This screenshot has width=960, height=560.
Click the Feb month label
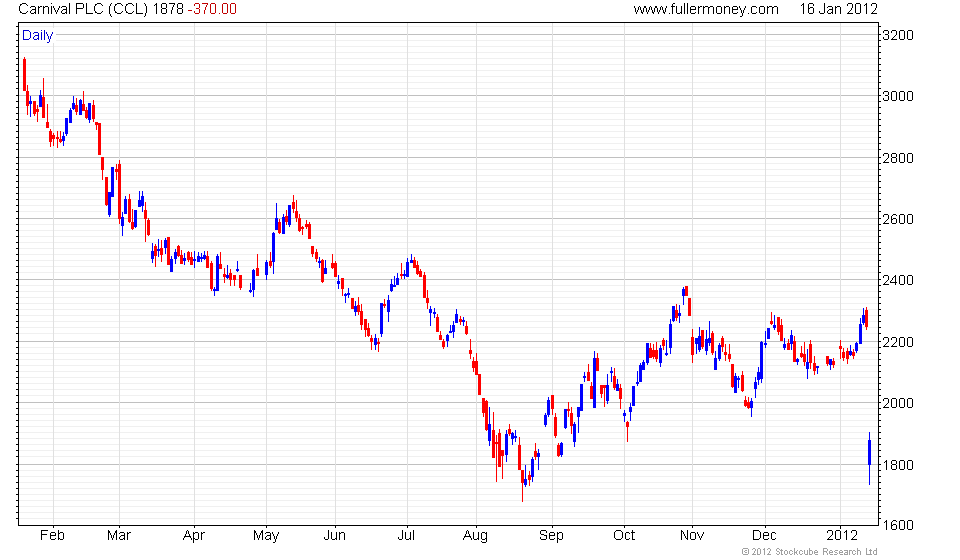point(52,536)
